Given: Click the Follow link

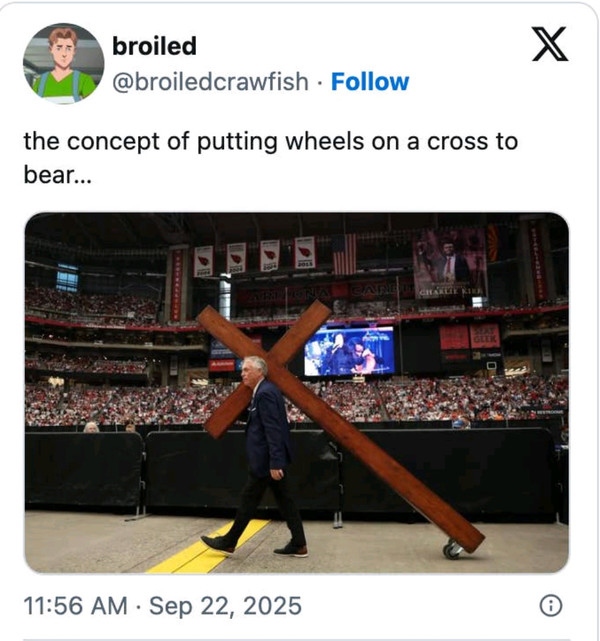Looking at the screenshot, I should click(370, 82).
